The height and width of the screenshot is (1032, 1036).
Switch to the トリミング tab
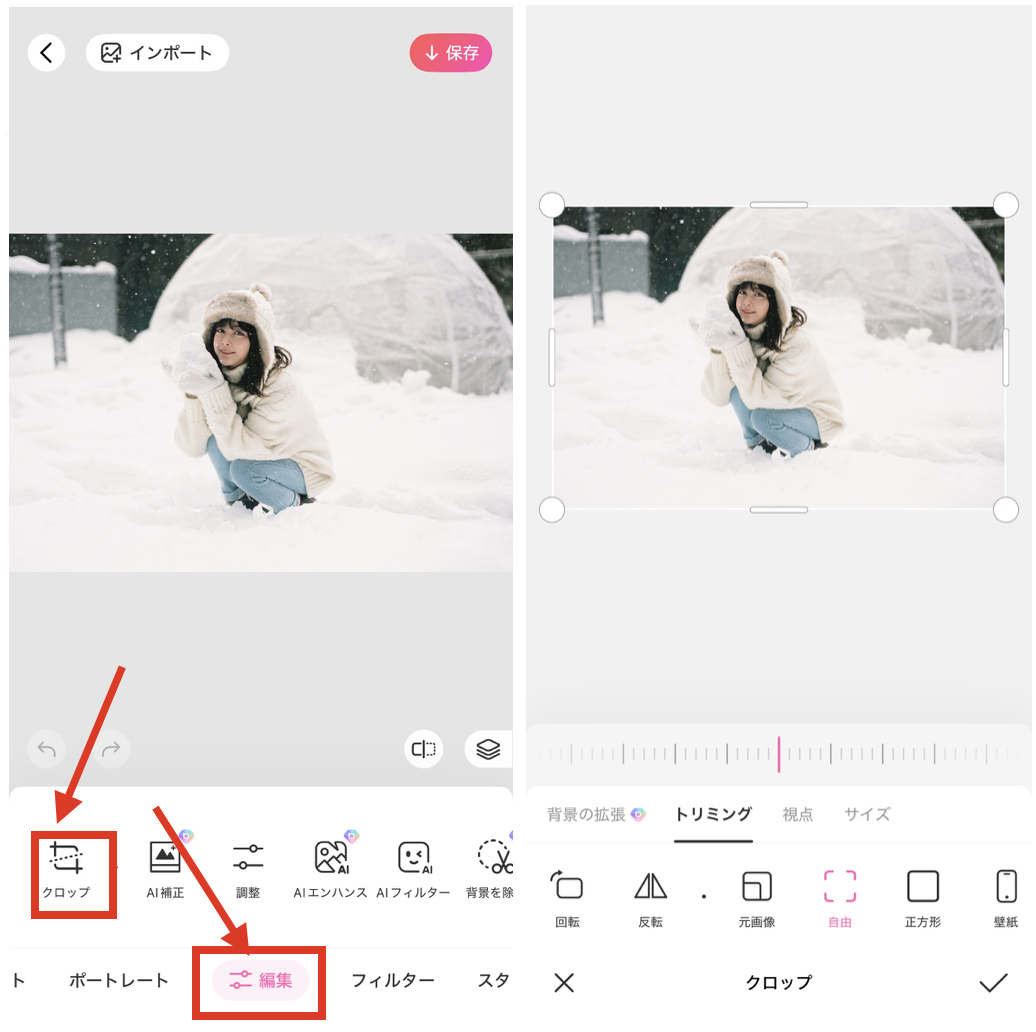[713, 814]
